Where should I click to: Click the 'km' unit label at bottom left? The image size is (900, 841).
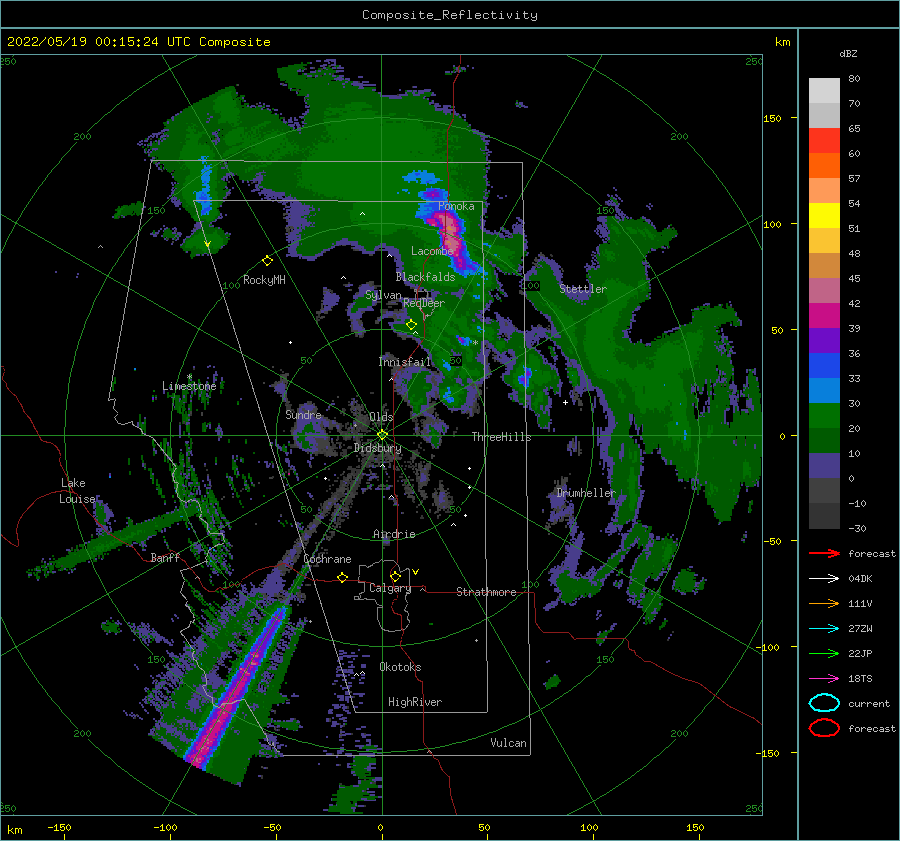tap(14, 830)
